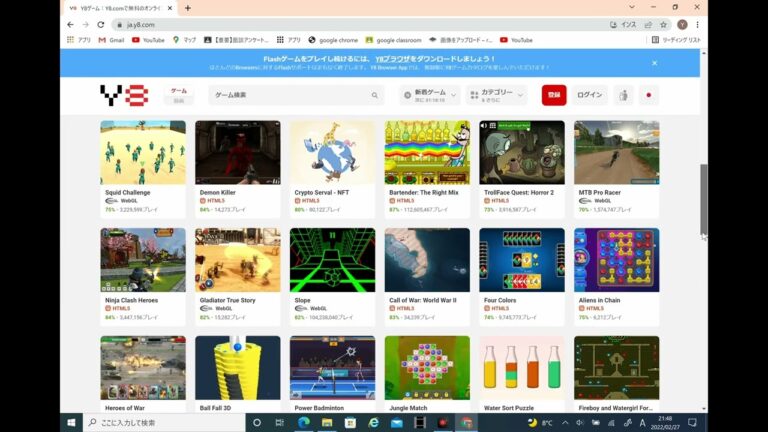Select the ゲーム tab next to logo
The width and height of the screenshot is (768, 432).
[179, 90]
